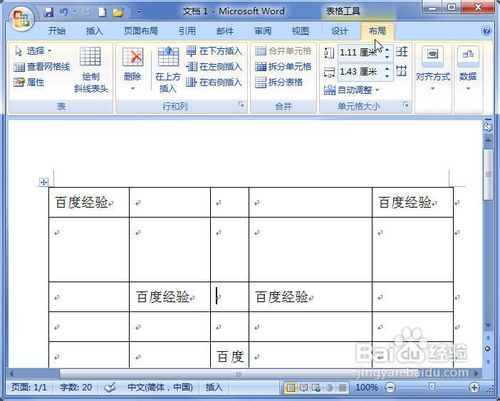Decrease column width spinner down arrow
Viewport: 500px width, 401px height.
(388, 76)
